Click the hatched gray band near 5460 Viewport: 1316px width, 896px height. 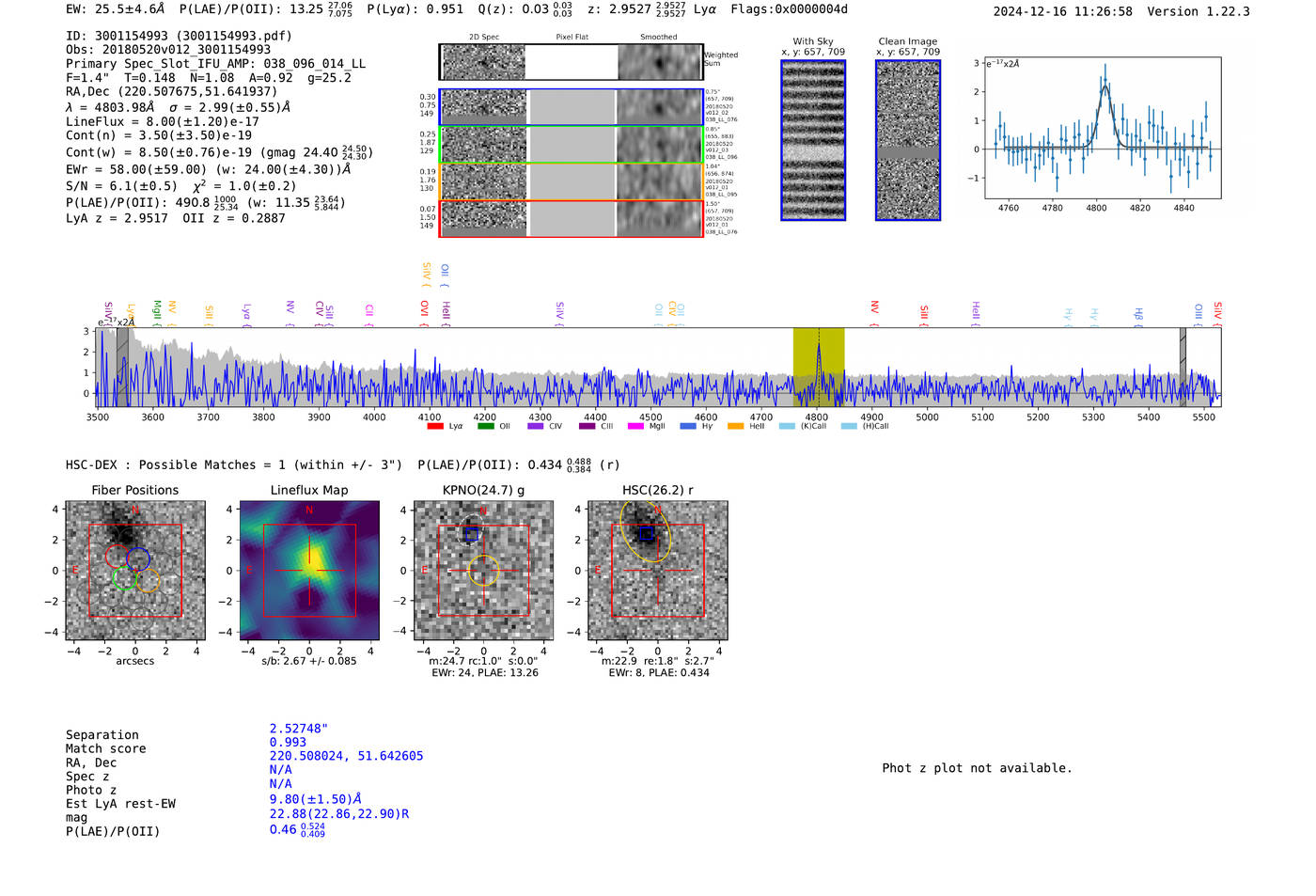click(1183, 367)
